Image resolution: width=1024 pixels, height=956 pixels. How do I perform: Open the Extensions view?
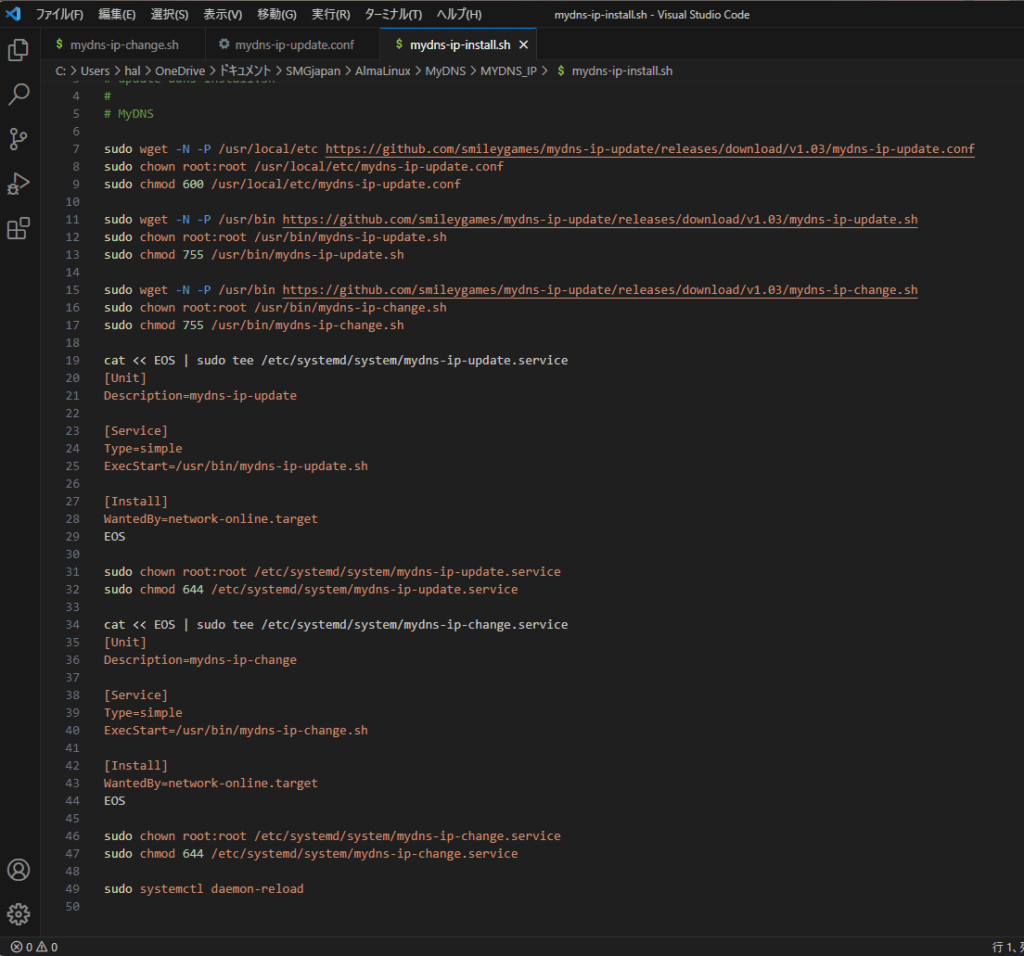pyautogui.click(x=18, y=228)
